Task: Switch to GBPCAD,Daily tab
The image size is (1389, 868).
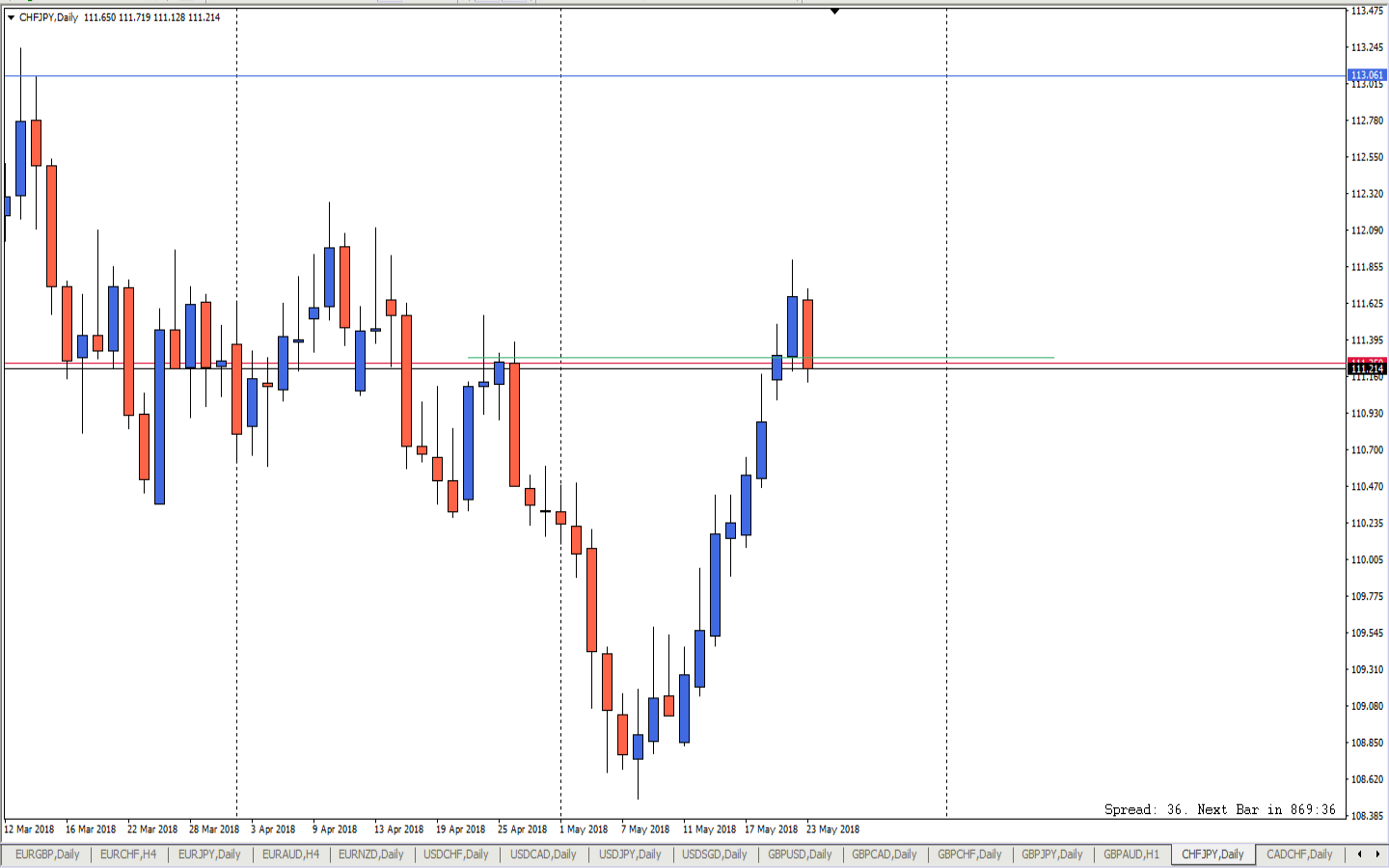Action: (885, 854)
